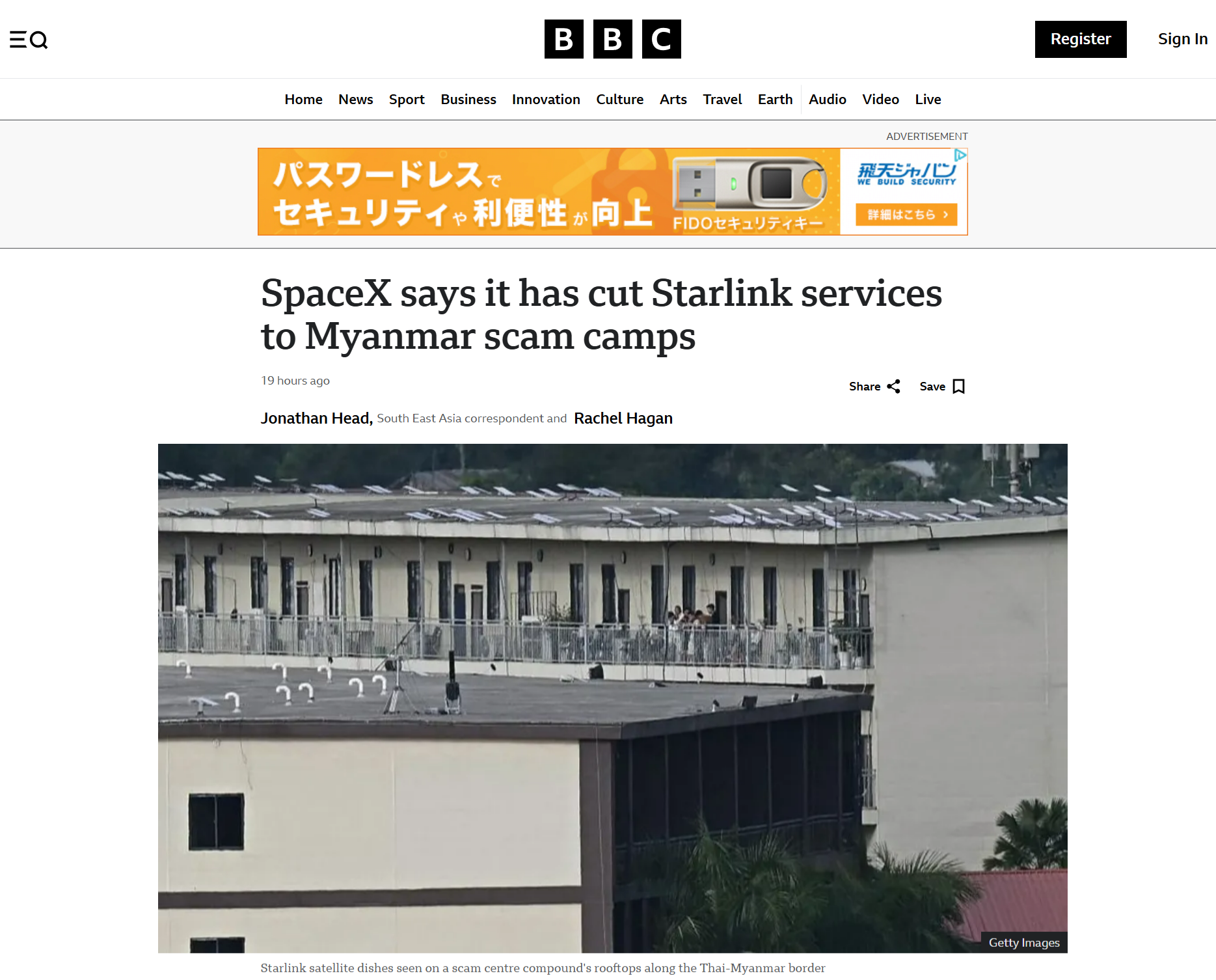
Task: Select the Audio nav link
Action: [827, 100]
